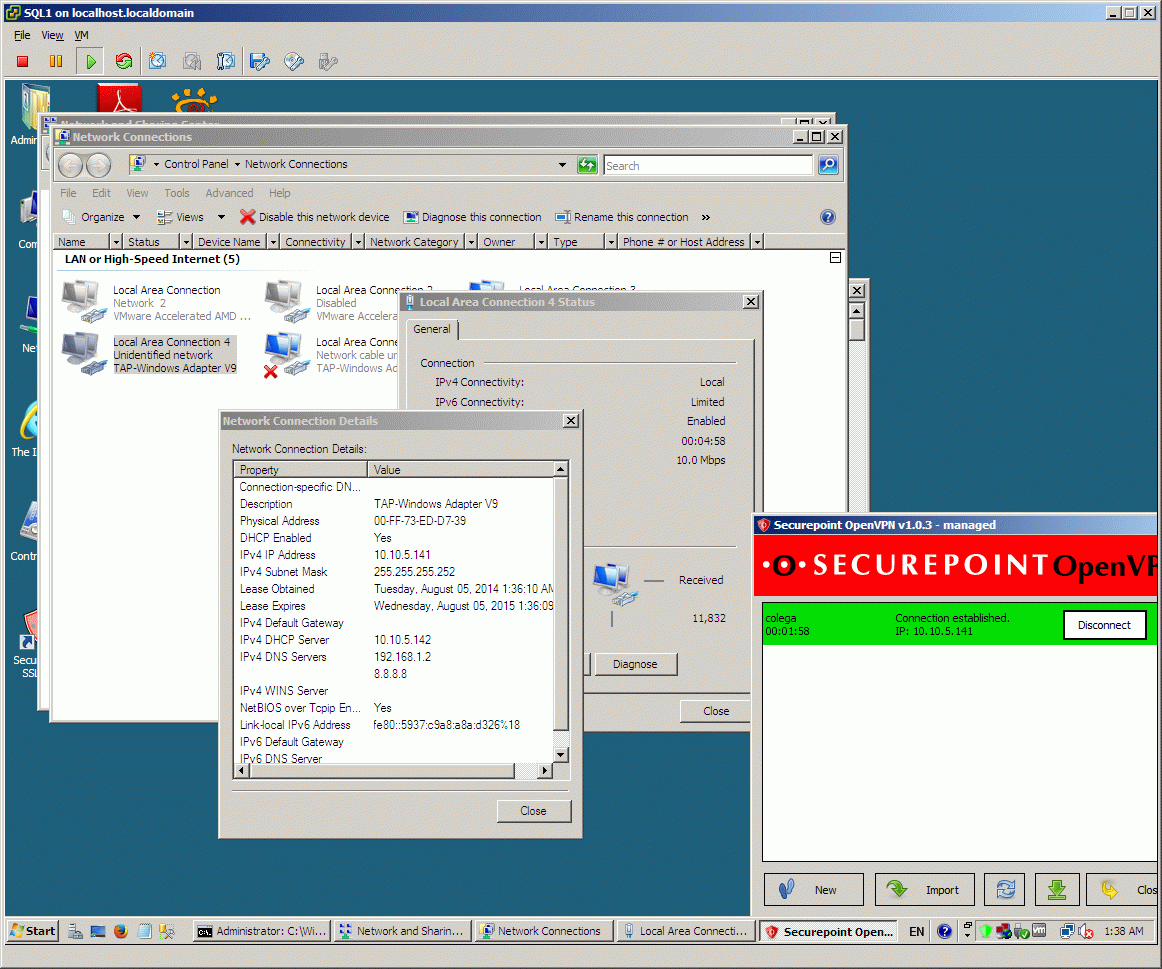Screen dimensions: 1162x969
Task: Click the search magnifier icon
Action: (x=828, y=165)
